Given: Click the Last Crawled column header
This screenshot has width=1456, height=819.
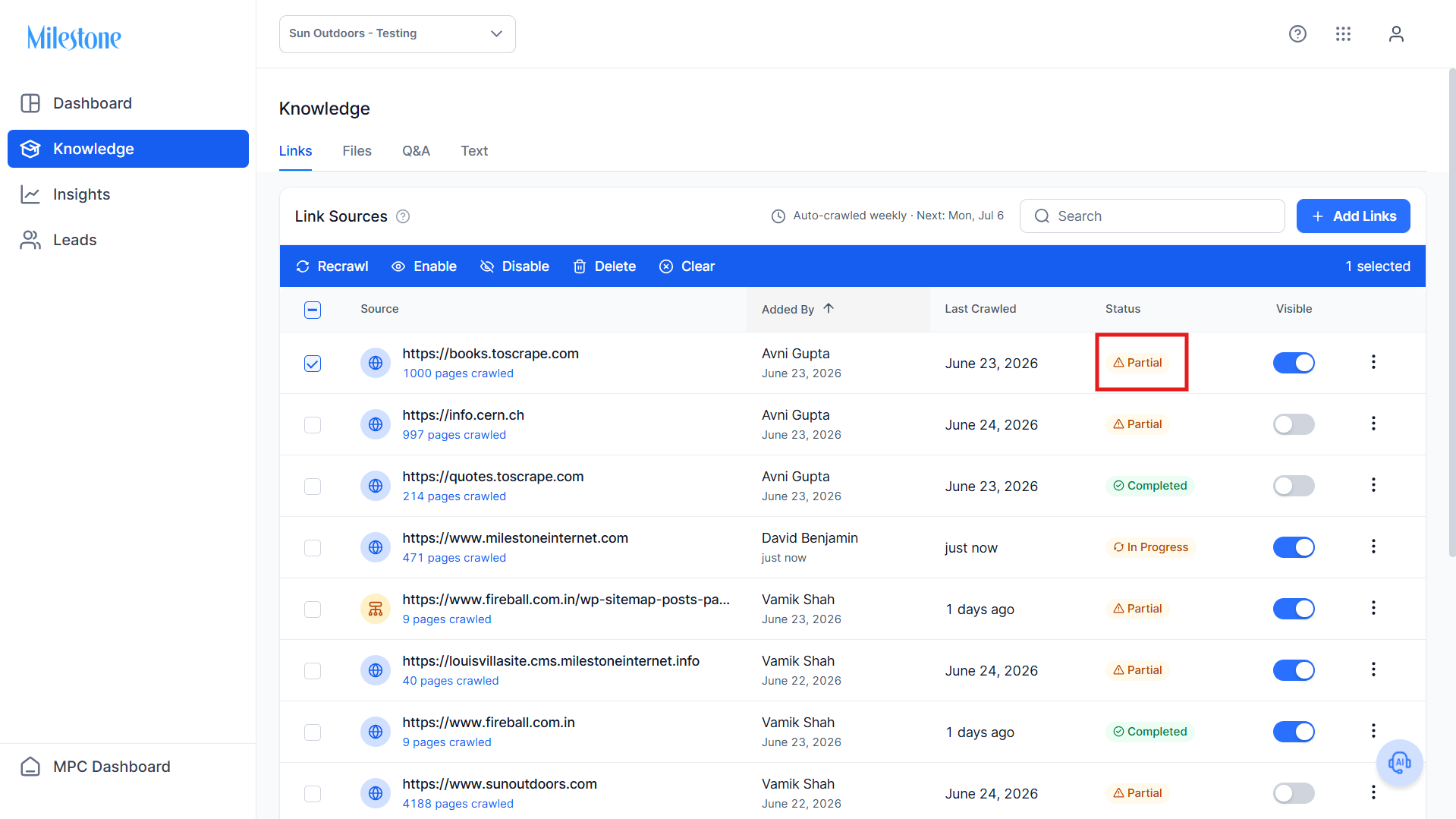Looking at the screenshot, I should click(980, 309).
